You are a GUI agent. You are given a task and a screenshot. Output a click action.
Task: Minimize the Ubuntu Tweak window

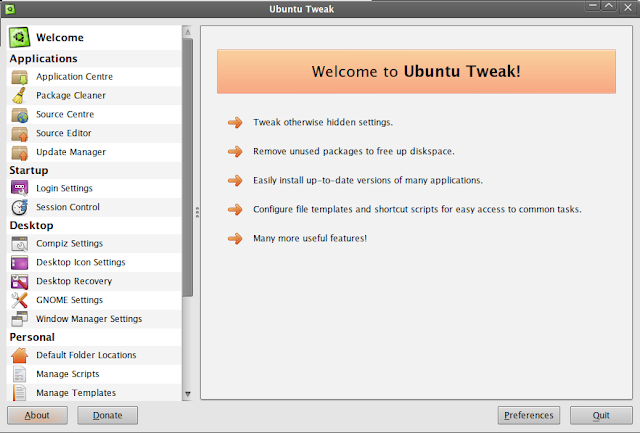[x=593, y=6]
